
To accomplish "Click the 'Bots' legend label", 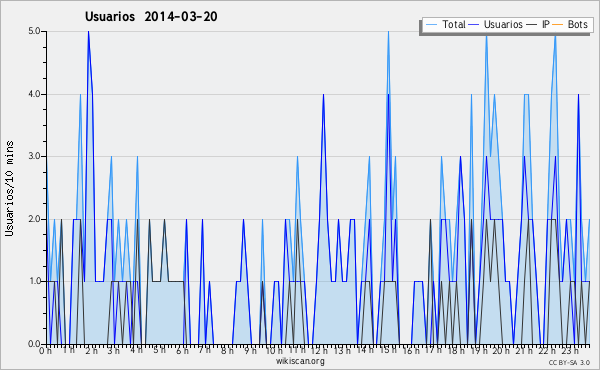I will pos(577,24).
